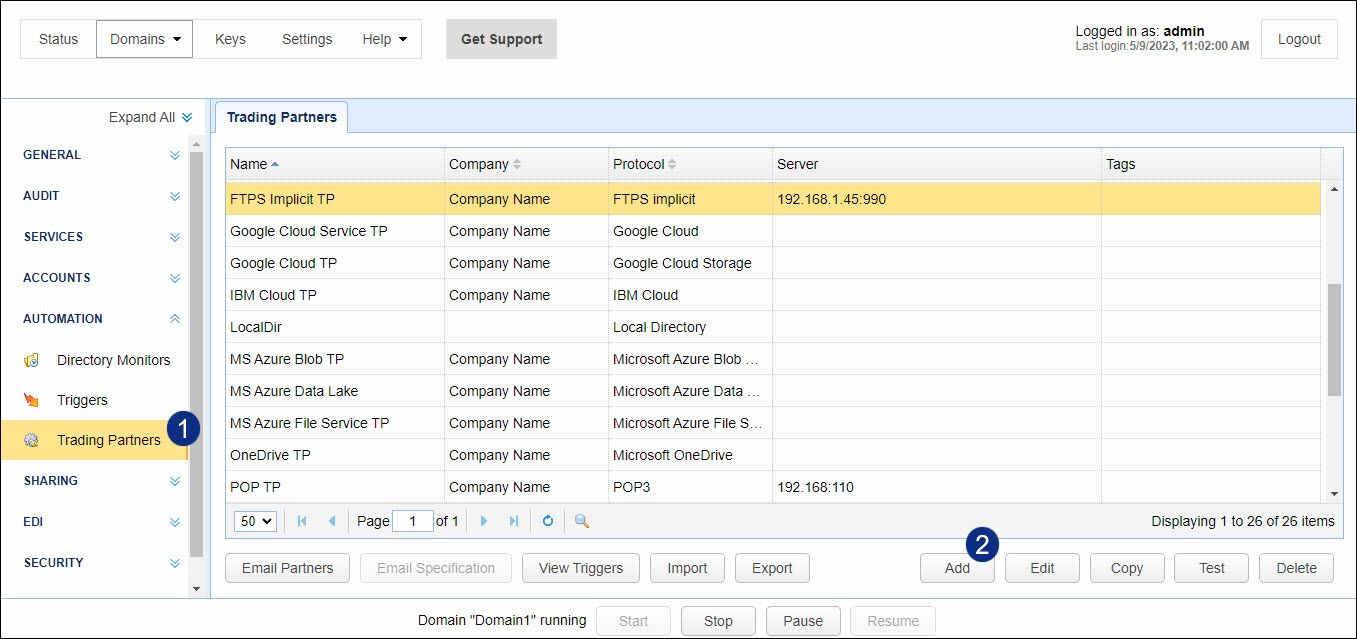Click the Server column header
Viewport: 1357px width, 639px height.
point(937,164)
